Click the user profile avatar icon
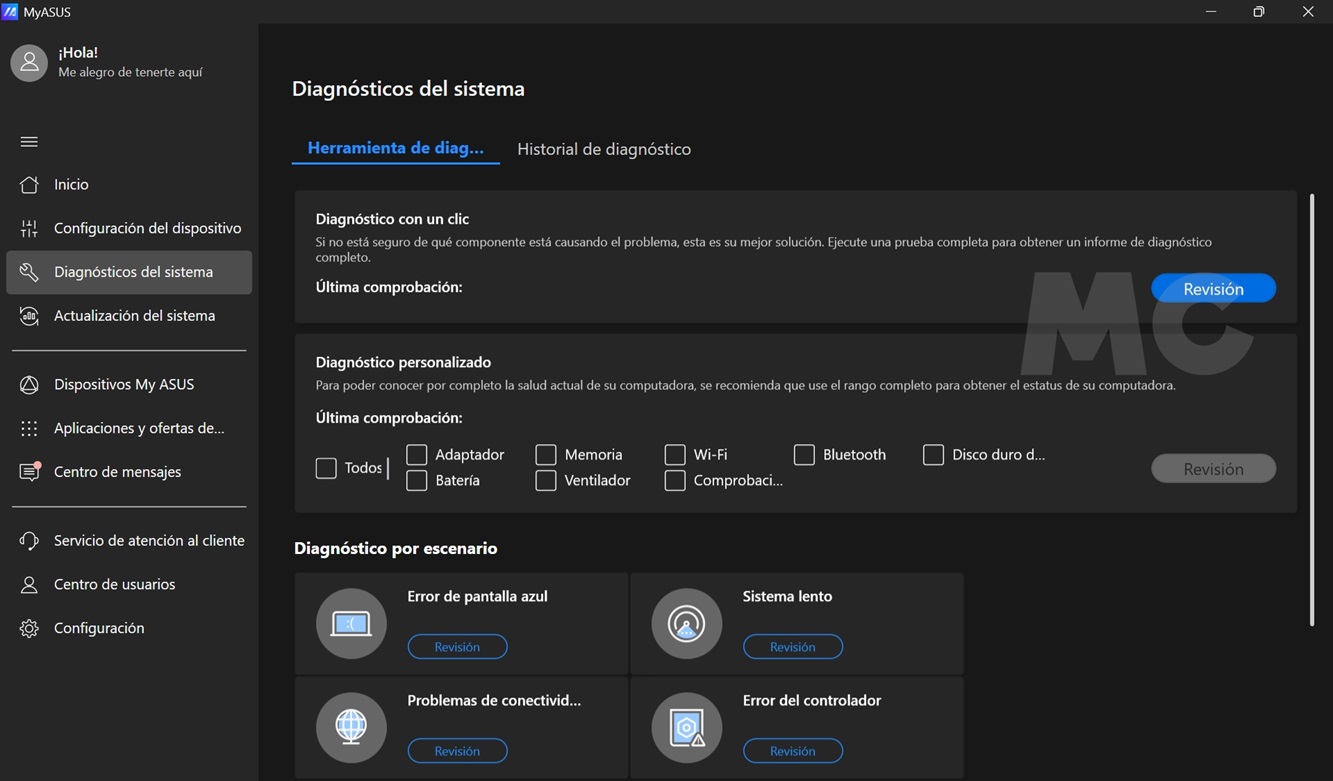1333x781 pixels. tap(29, 63)
